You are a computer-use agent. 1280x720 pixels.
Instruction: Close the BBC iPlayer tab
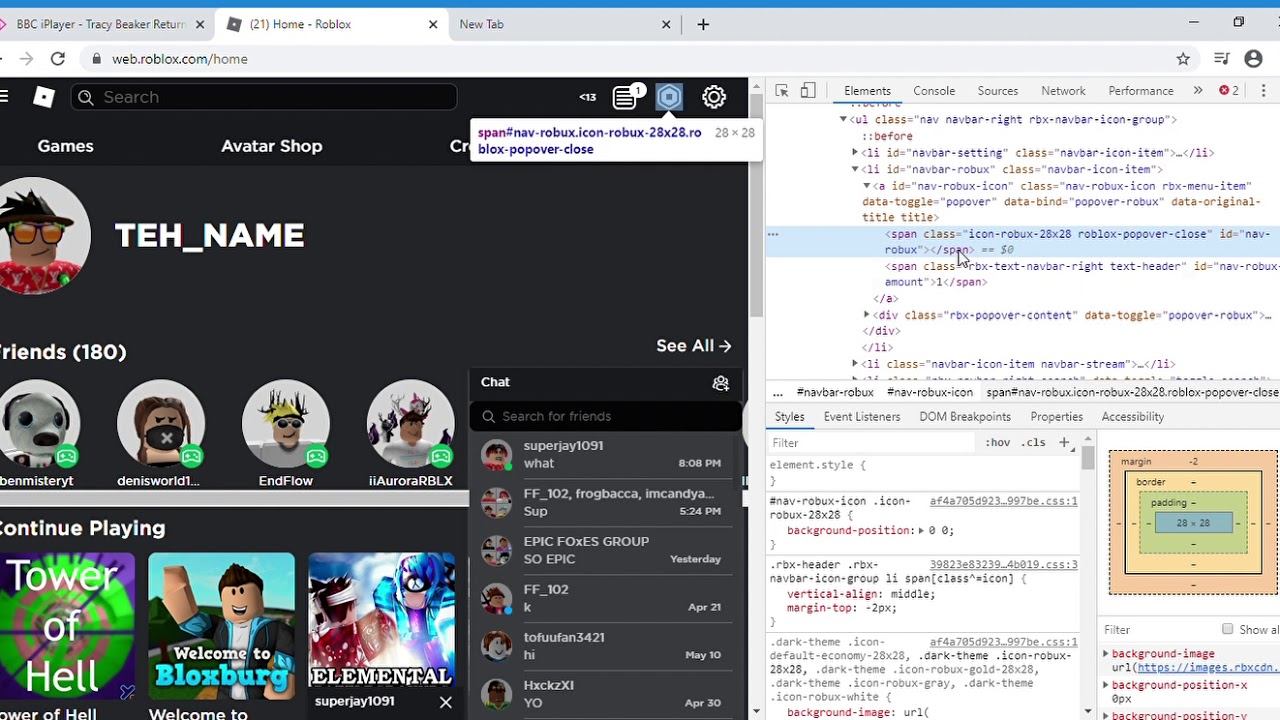coord(200,24)
